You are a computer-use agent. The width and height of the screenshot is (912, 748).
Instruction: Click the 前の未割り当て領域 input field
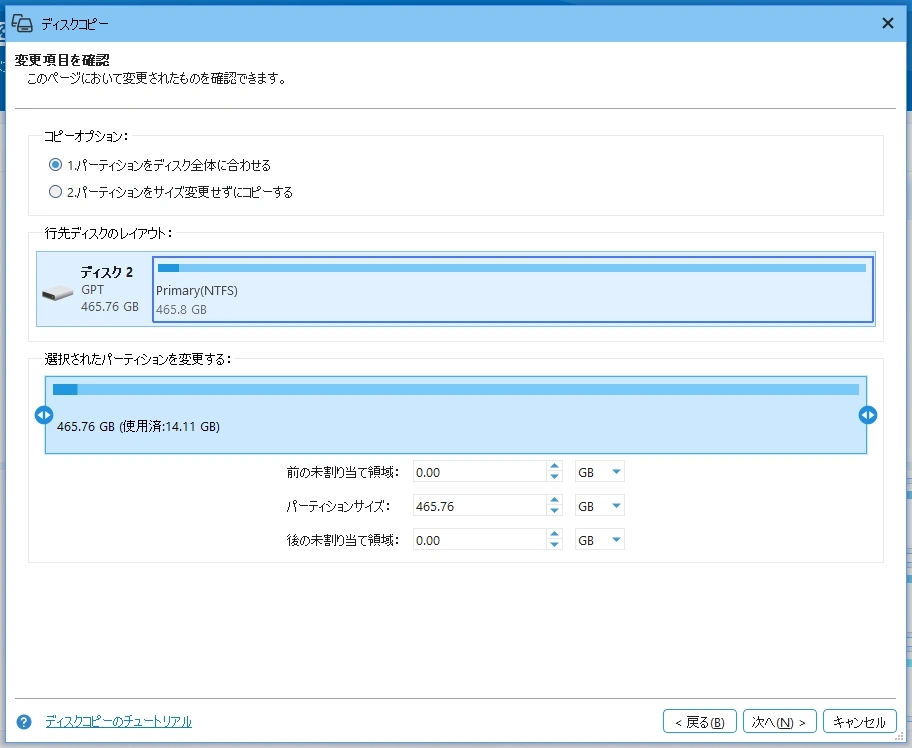tap(480, 472)
